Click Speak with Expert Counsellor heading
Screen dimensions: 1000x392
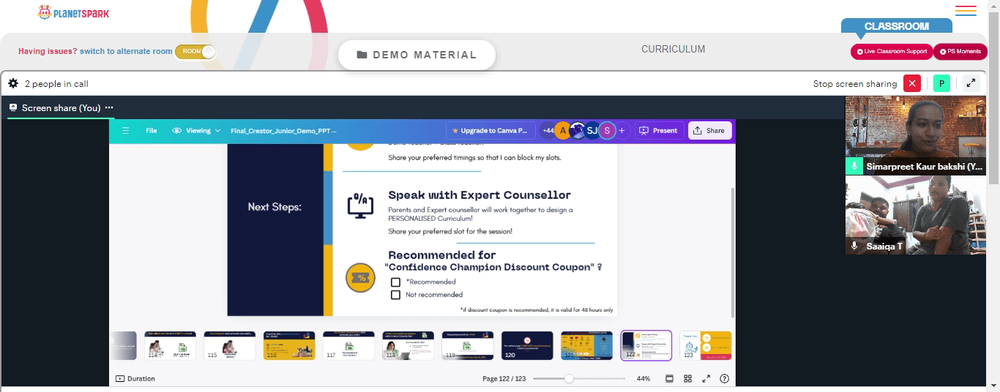point(480,194)
